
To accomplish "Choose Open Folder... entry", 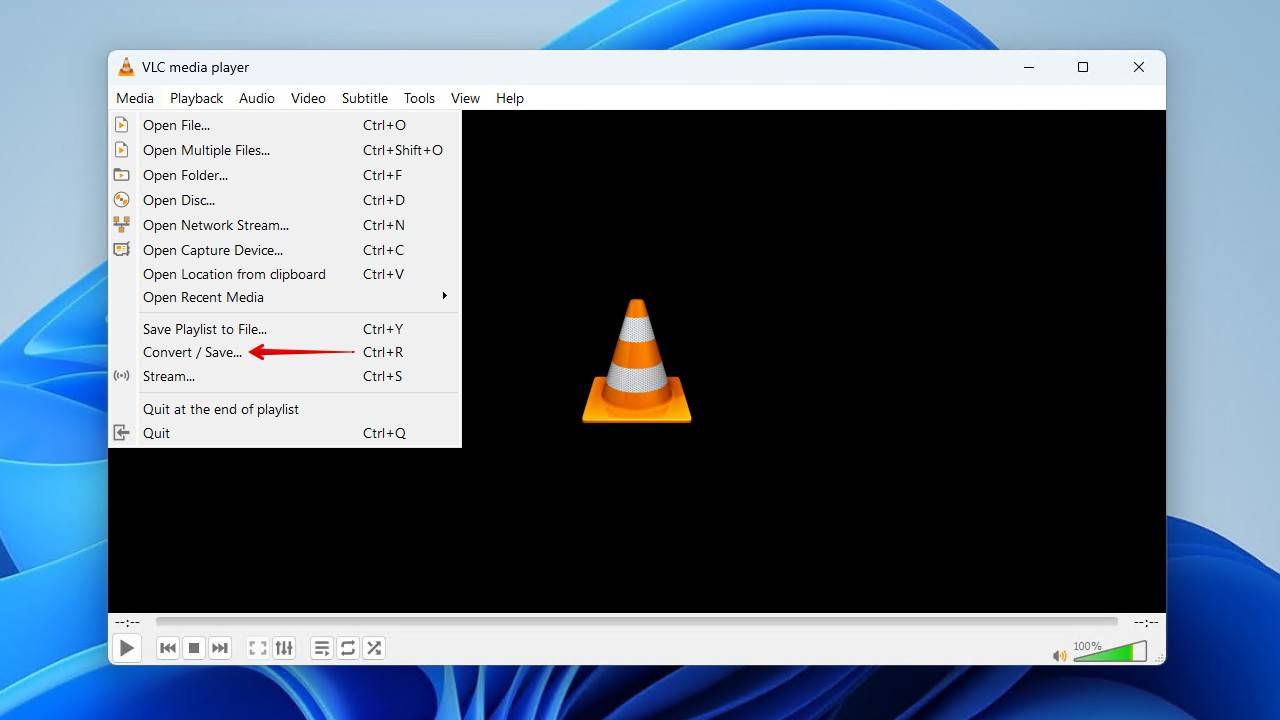I will pyautogui.click(x=285, y=175).
